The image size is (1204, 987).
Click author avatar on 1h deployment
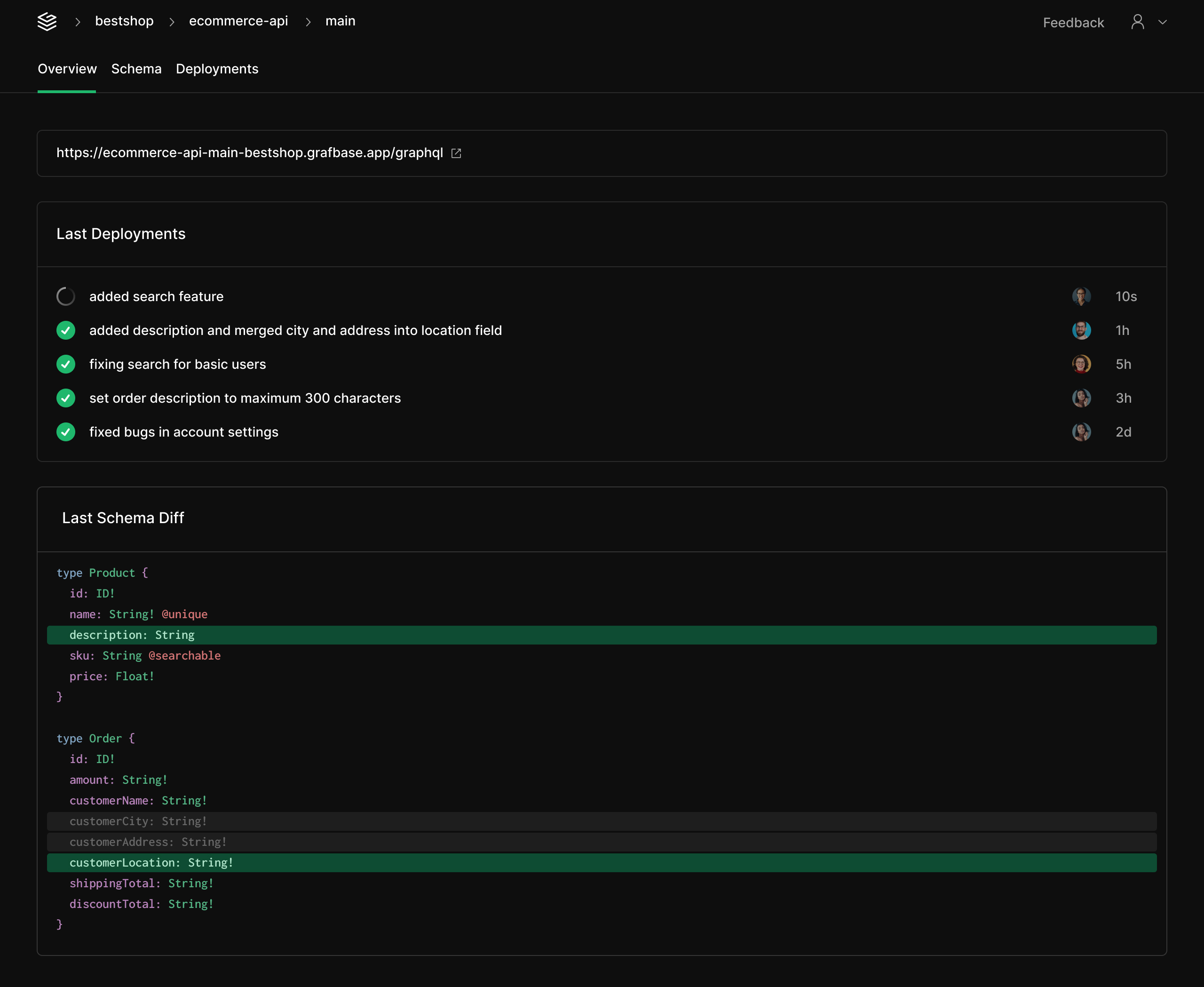[1081, 330]
